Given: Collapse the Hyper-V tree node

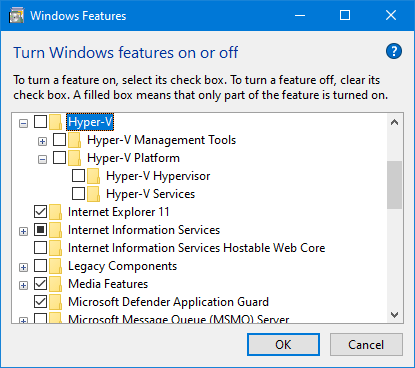Looking at the screenshot, I should coord(23,124).
